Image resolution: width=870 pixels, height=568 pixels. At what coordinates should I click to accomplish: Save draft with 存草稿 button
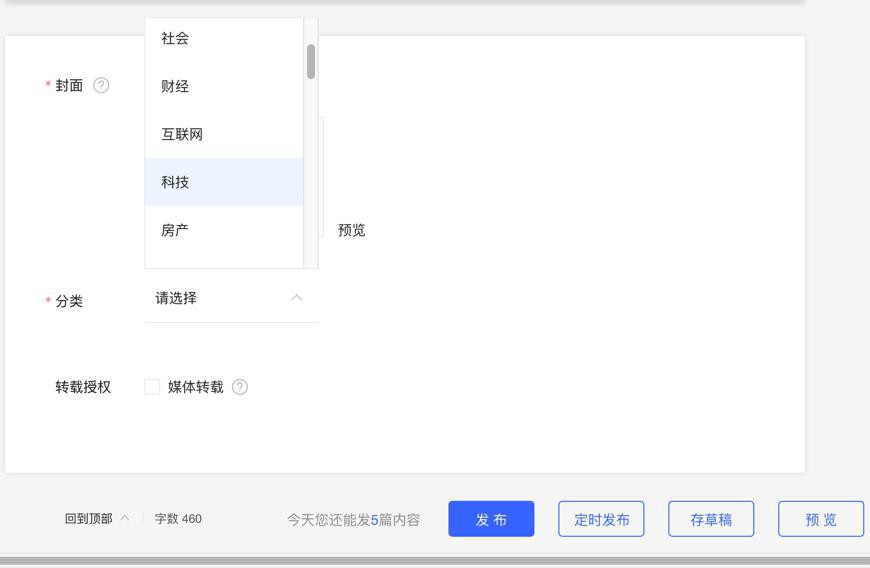(711, 519)
